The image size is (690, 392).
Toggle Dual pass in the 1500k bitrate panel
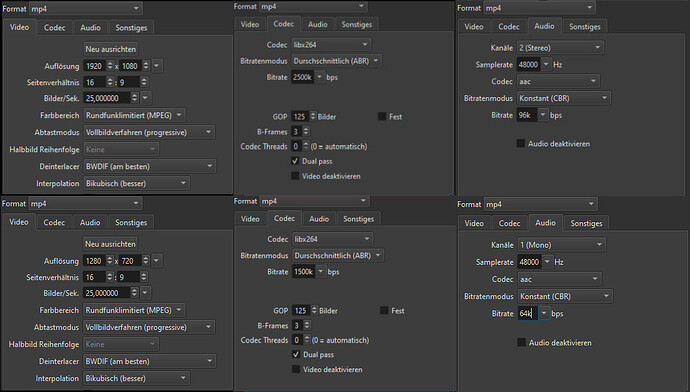click(x=296, y=355)
